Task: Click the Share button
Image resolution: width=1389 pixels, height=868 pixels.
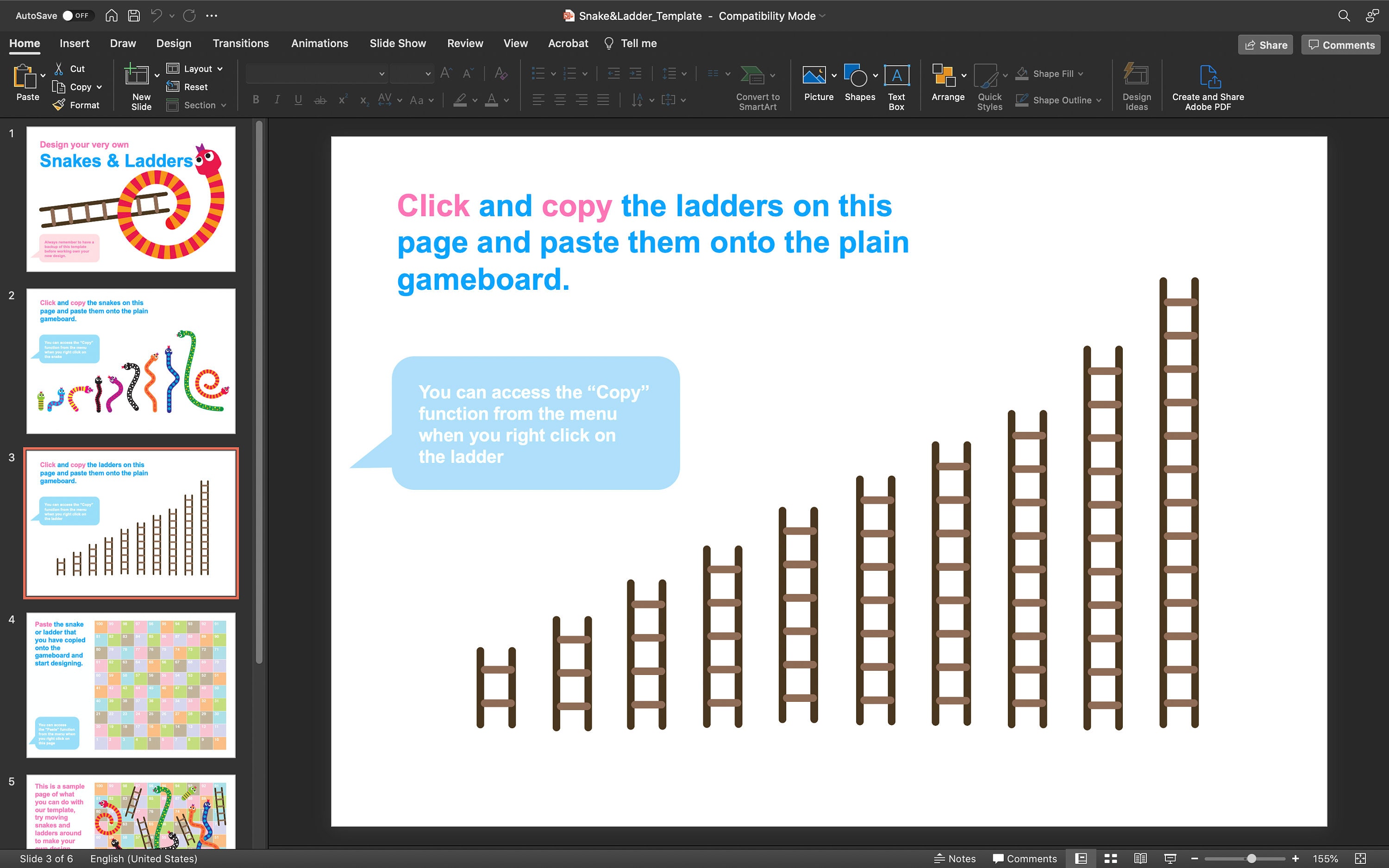Action: [x=1265, y=44]
